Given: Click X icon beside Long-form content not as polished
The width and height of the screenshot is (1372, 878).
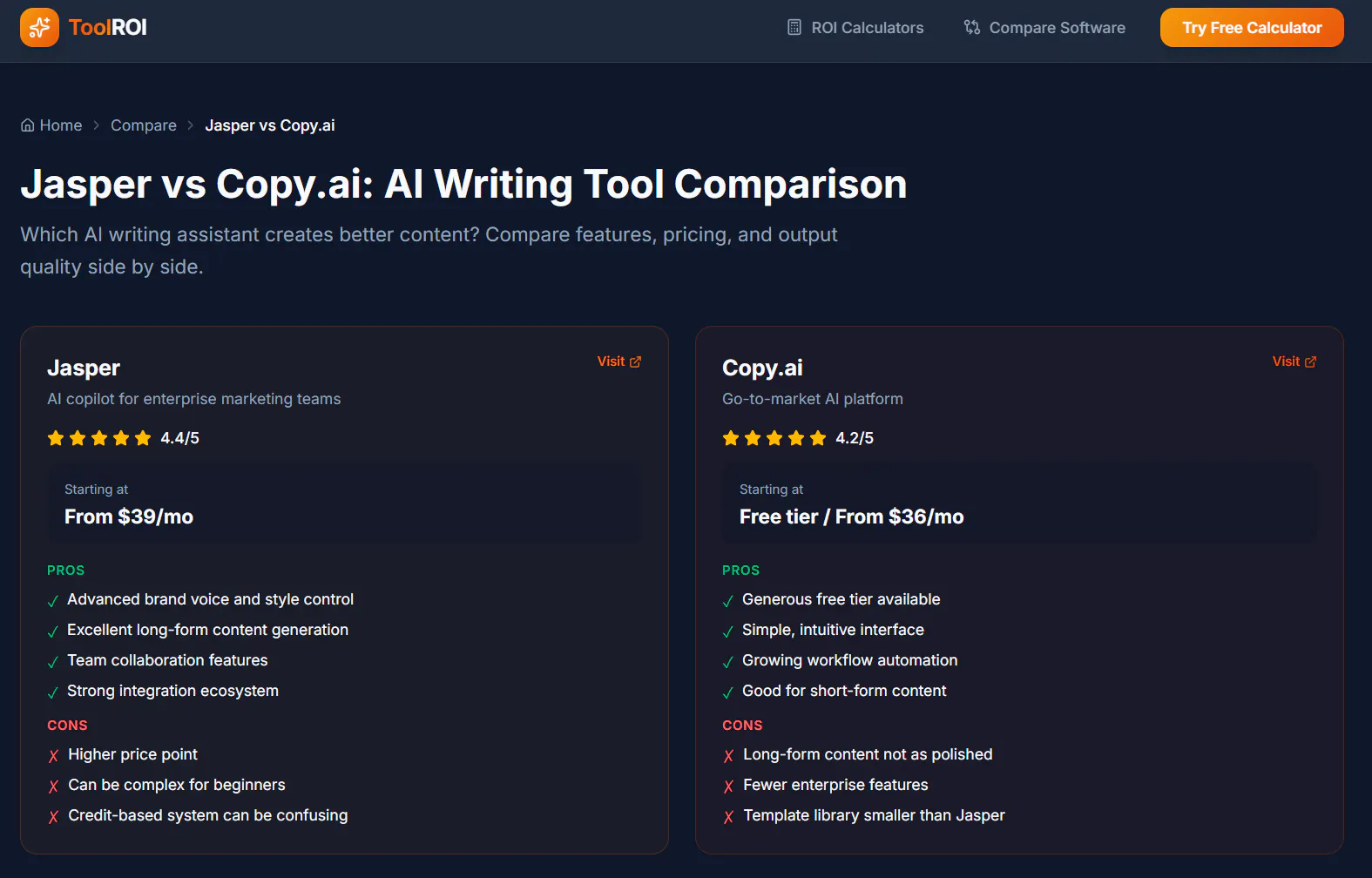Looking at the screenshot, I should pos(729,756).
